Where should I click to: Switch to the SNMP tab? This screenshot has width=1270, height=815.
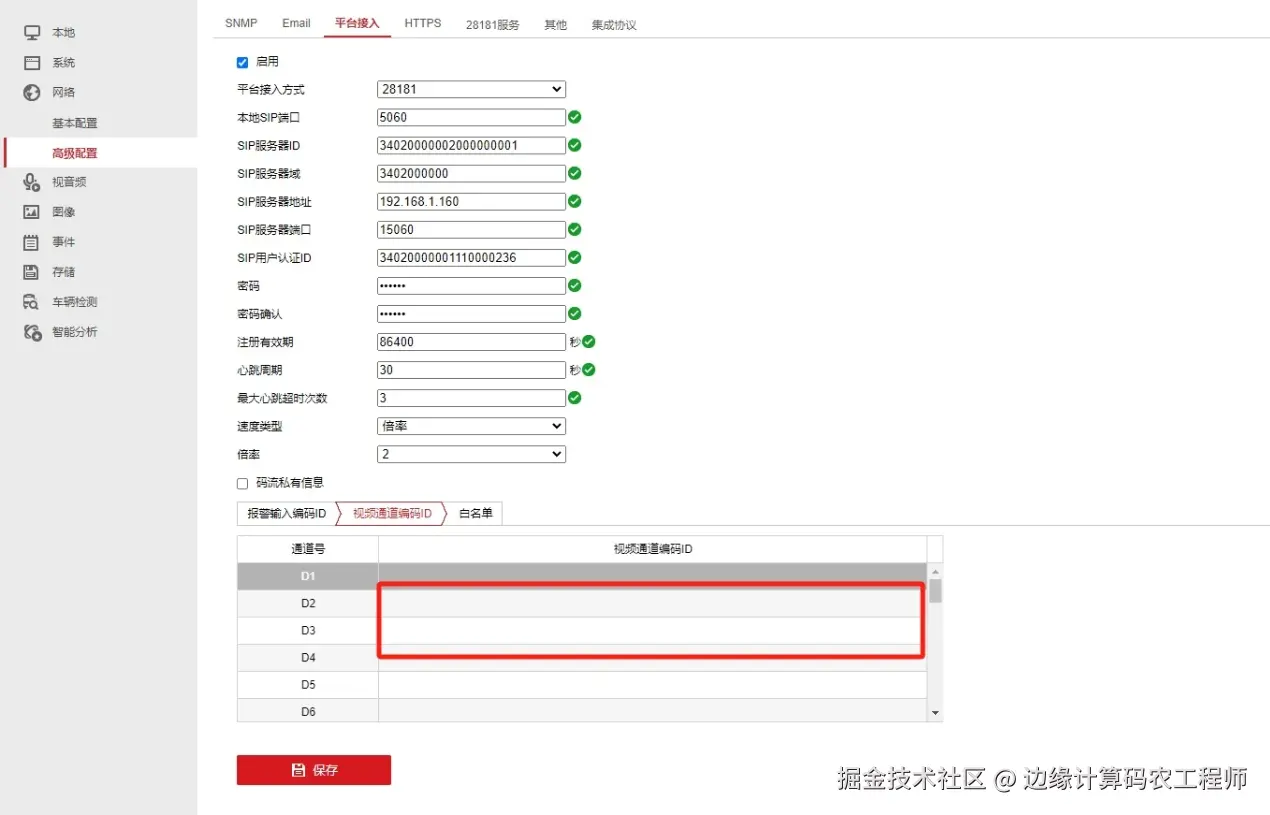241,23
